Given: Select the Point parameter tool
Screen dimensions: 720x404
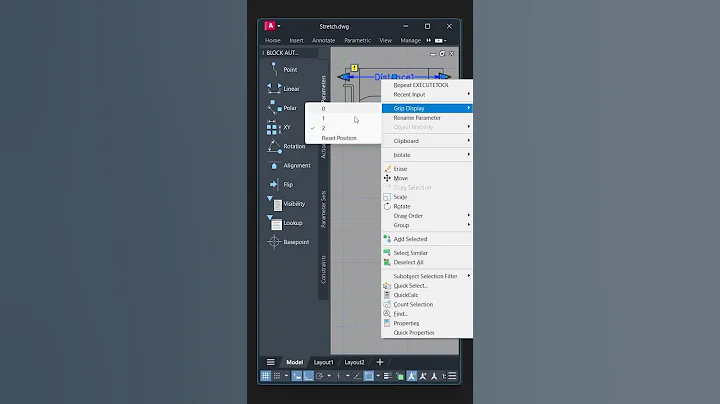Looking at the screenshot, I should click(x=283, y=69).
